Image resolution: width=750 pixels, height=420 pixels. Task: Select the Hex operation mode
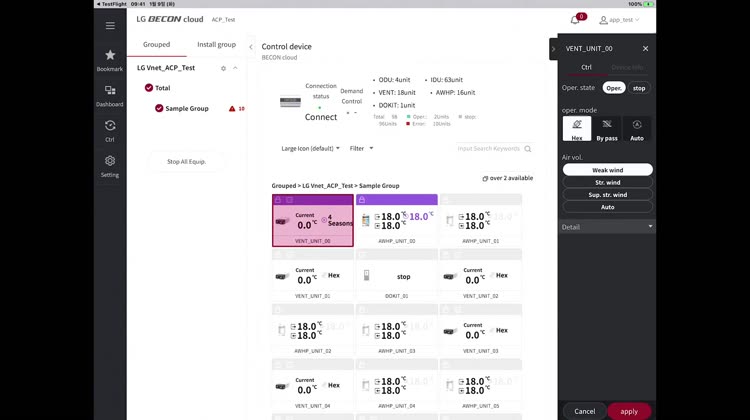[576, 128]
